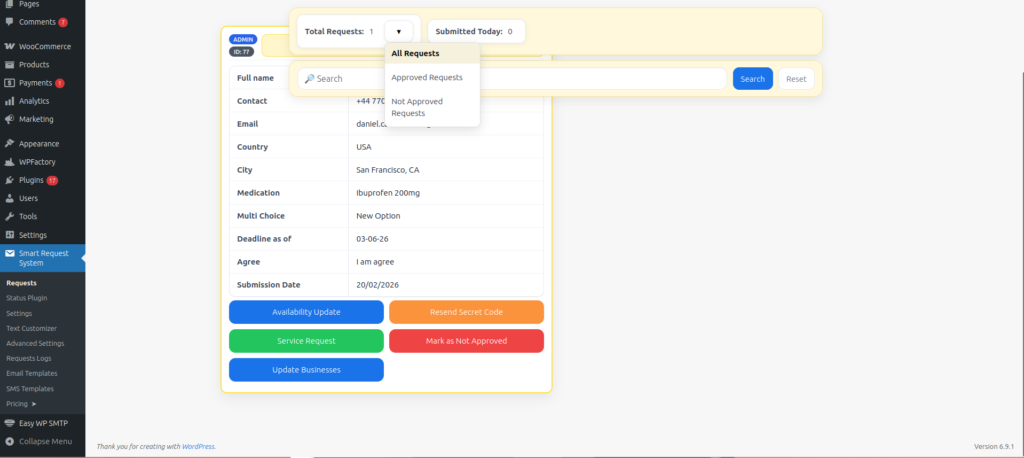This screenshot has height=458, width=1024.
Task: Click the WooCommerce icon in sidebar
Action: coord(10,46)
